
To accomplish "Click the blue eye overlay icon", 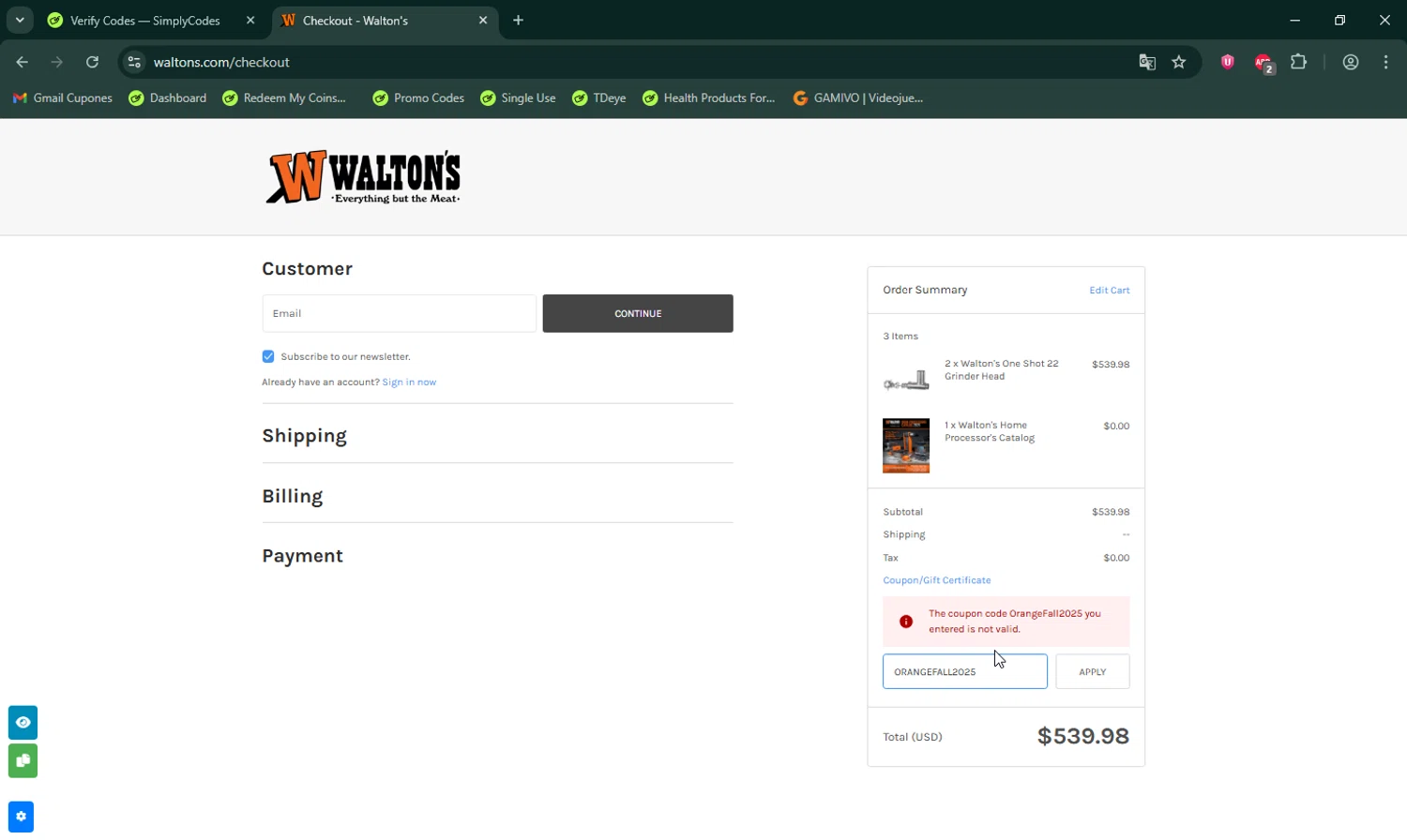I will click(x=23, y=722).
